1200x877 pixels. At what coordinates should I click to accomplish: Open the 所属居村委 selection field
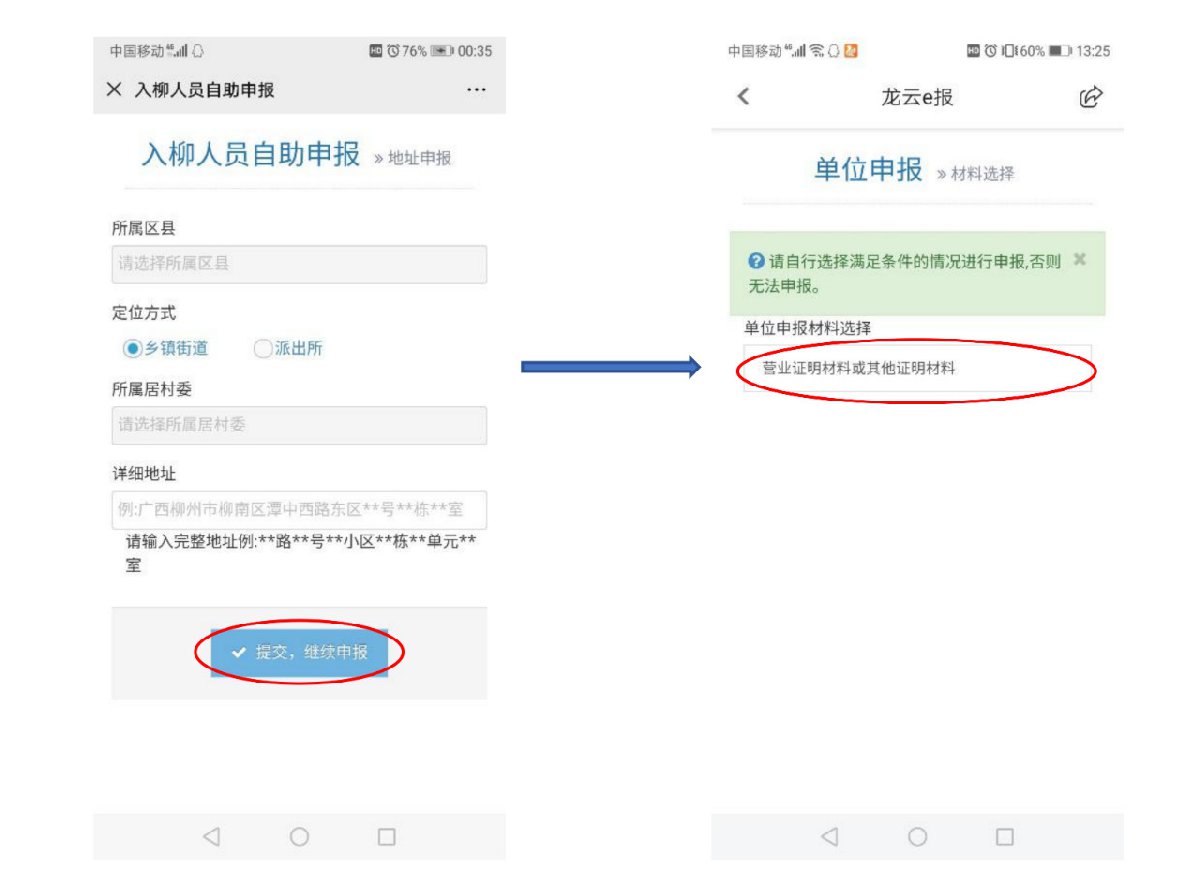tap(299, 425)
